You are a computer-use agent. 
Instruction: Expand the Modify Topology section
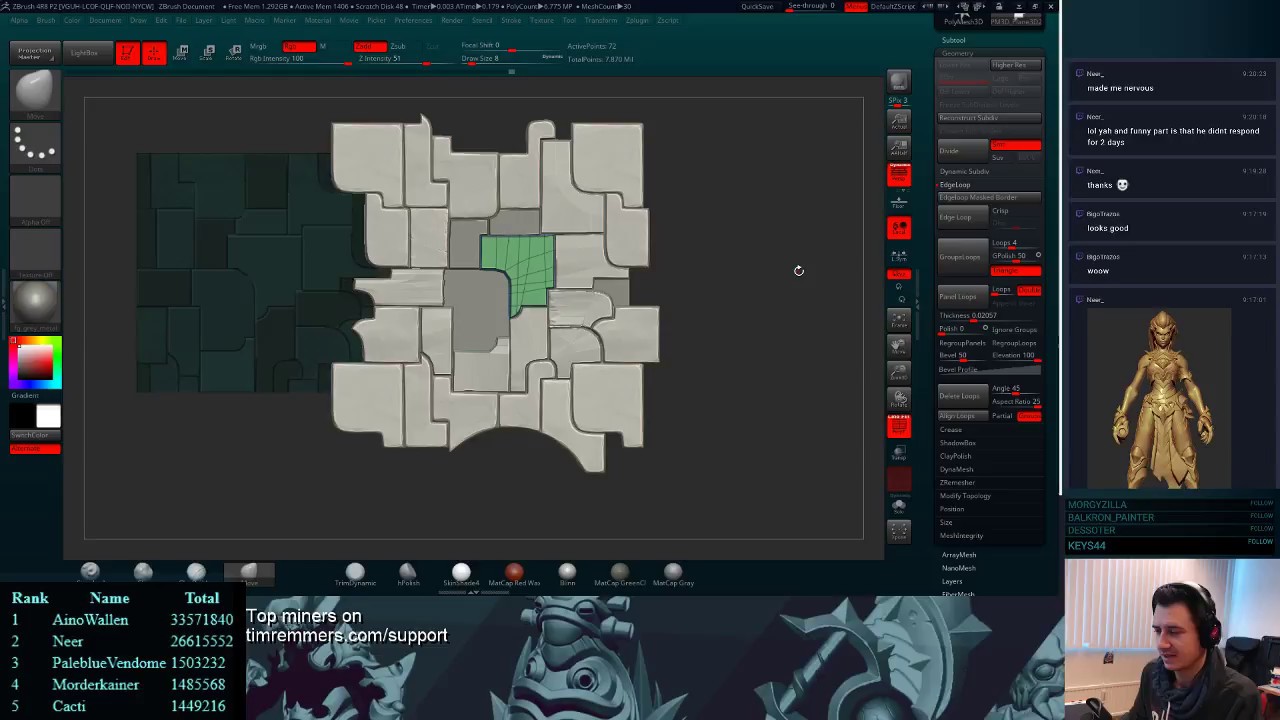click(x=965, y=496)
